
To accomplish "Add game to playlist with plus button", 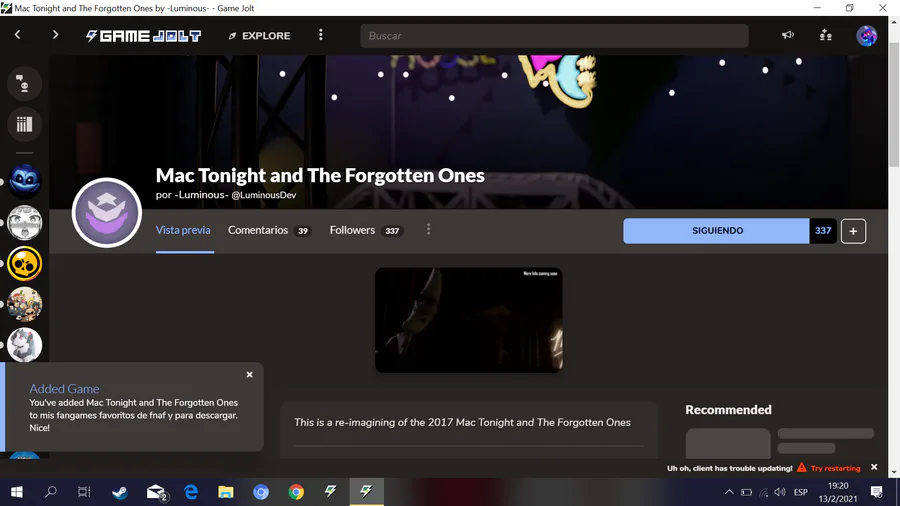I will pyautogui.click(x=853, y=231).
